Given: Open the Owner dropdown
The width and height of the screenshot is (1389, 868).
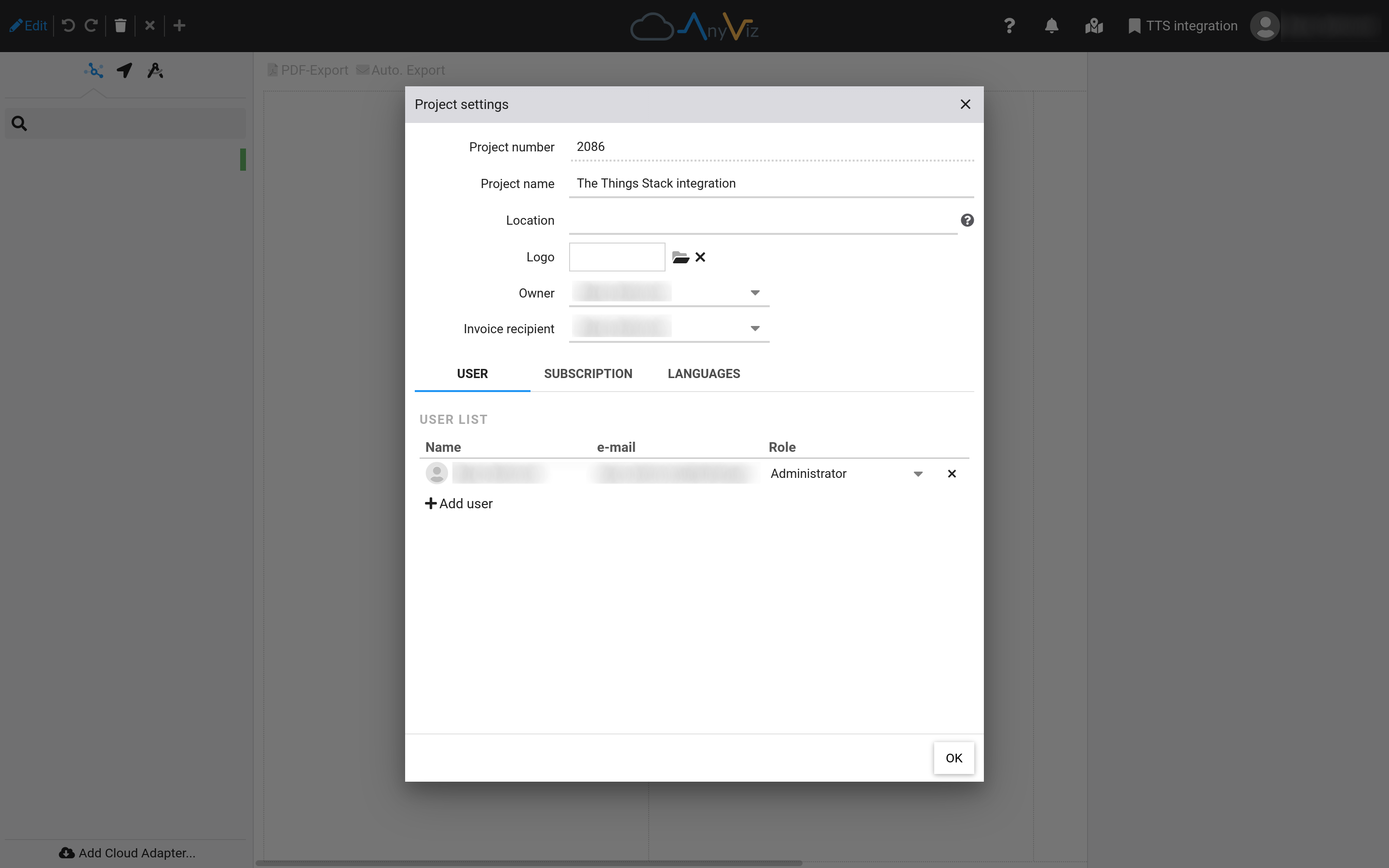Looking at the screenshot, I should [754, 293].
